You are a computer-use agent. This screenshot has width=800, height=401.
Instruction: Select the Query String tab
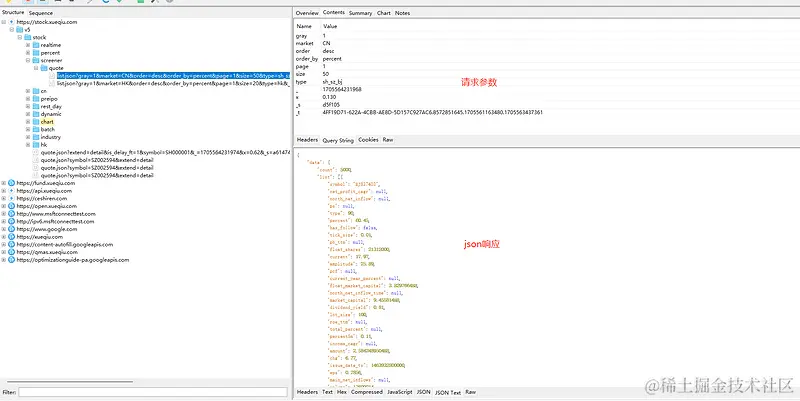338,140
